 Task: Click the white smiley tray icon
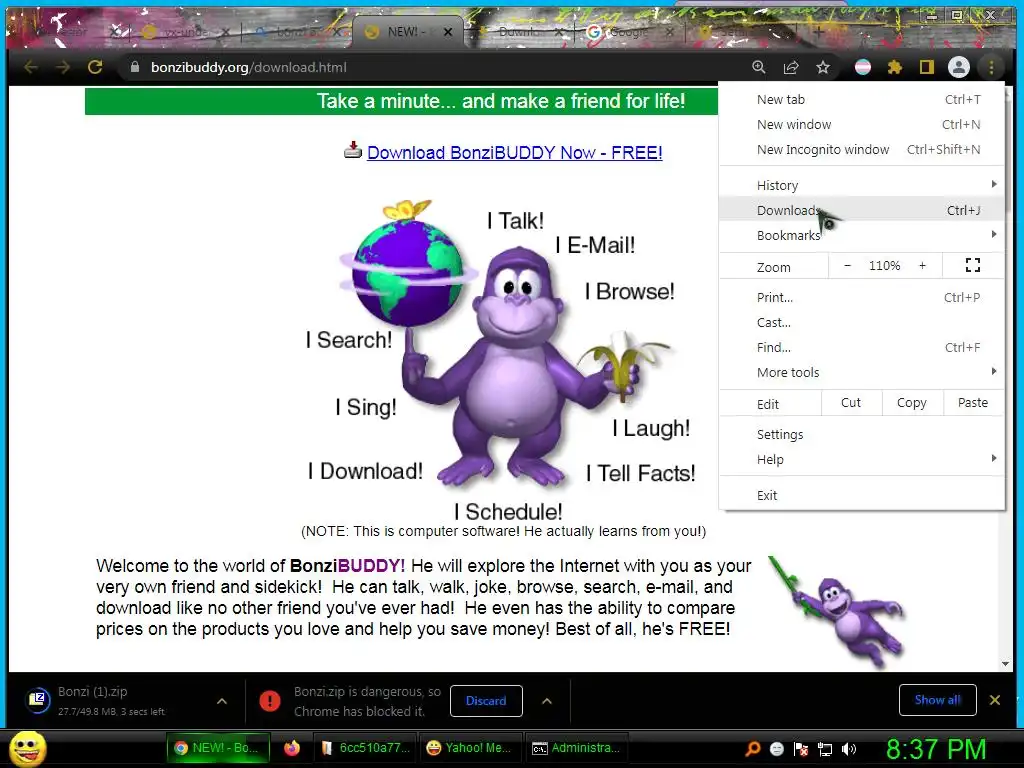776,748
